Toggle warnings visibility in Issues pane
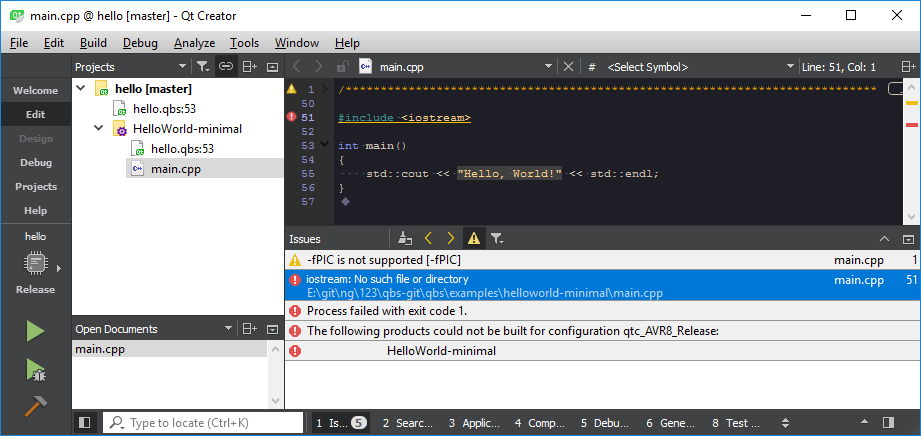The width and height of the screenshot is (921, 436). click(x=473, y=239)
